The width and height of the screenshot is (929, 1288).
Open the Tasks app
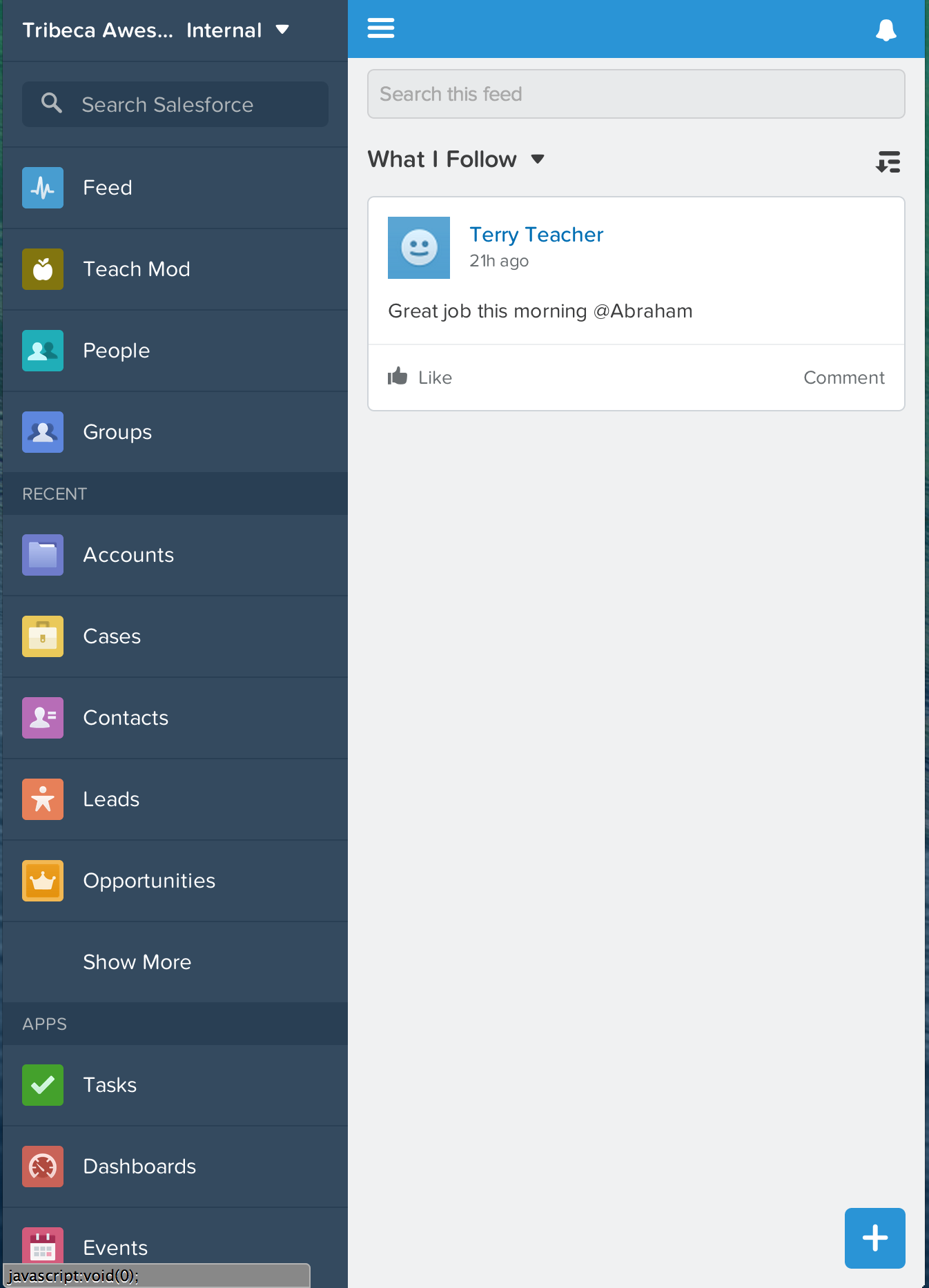click(175, 1085)
